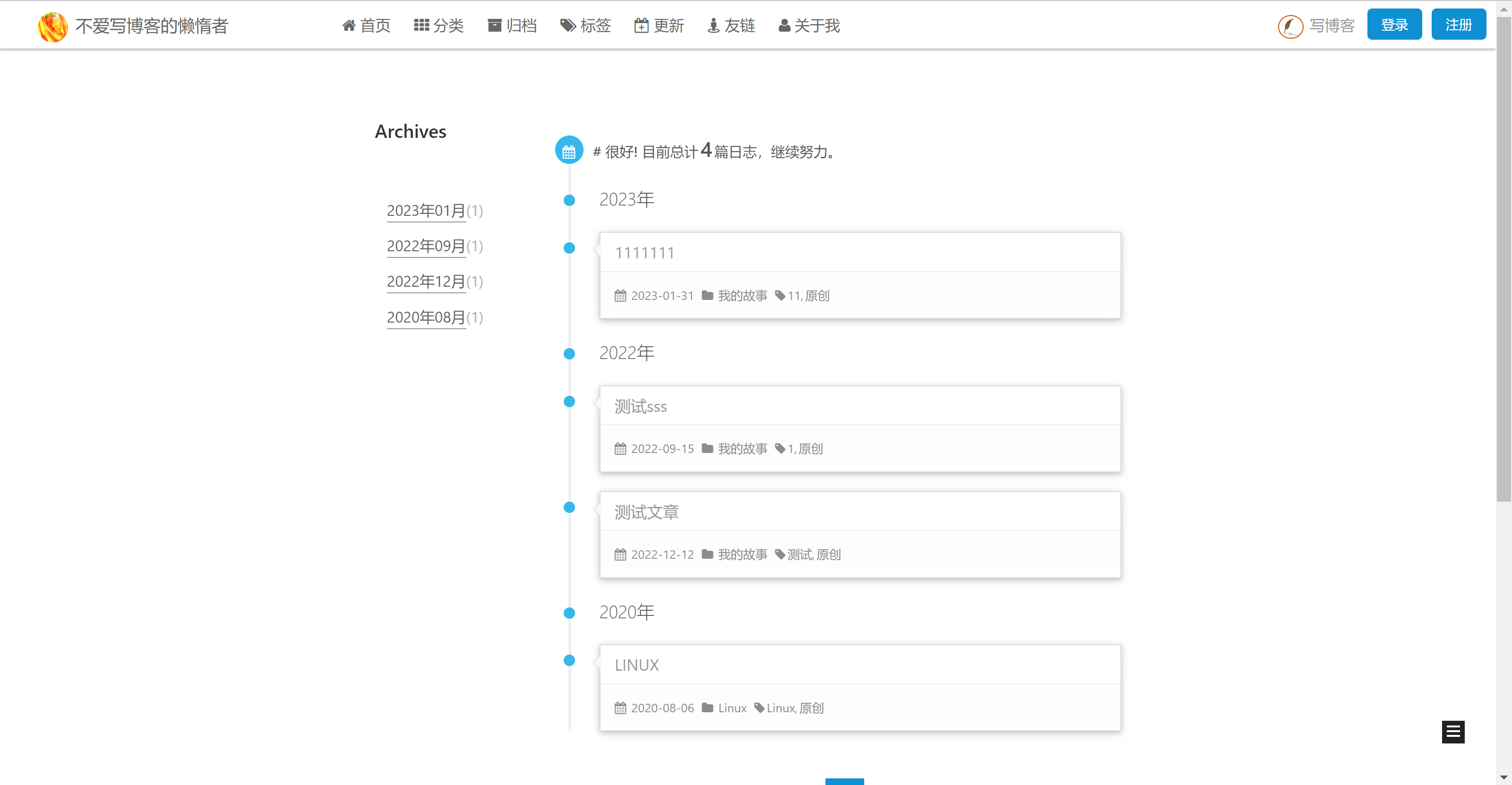Click the friend links pawn icon
This screenshot has height=785, width=1512.
[713, 25]
